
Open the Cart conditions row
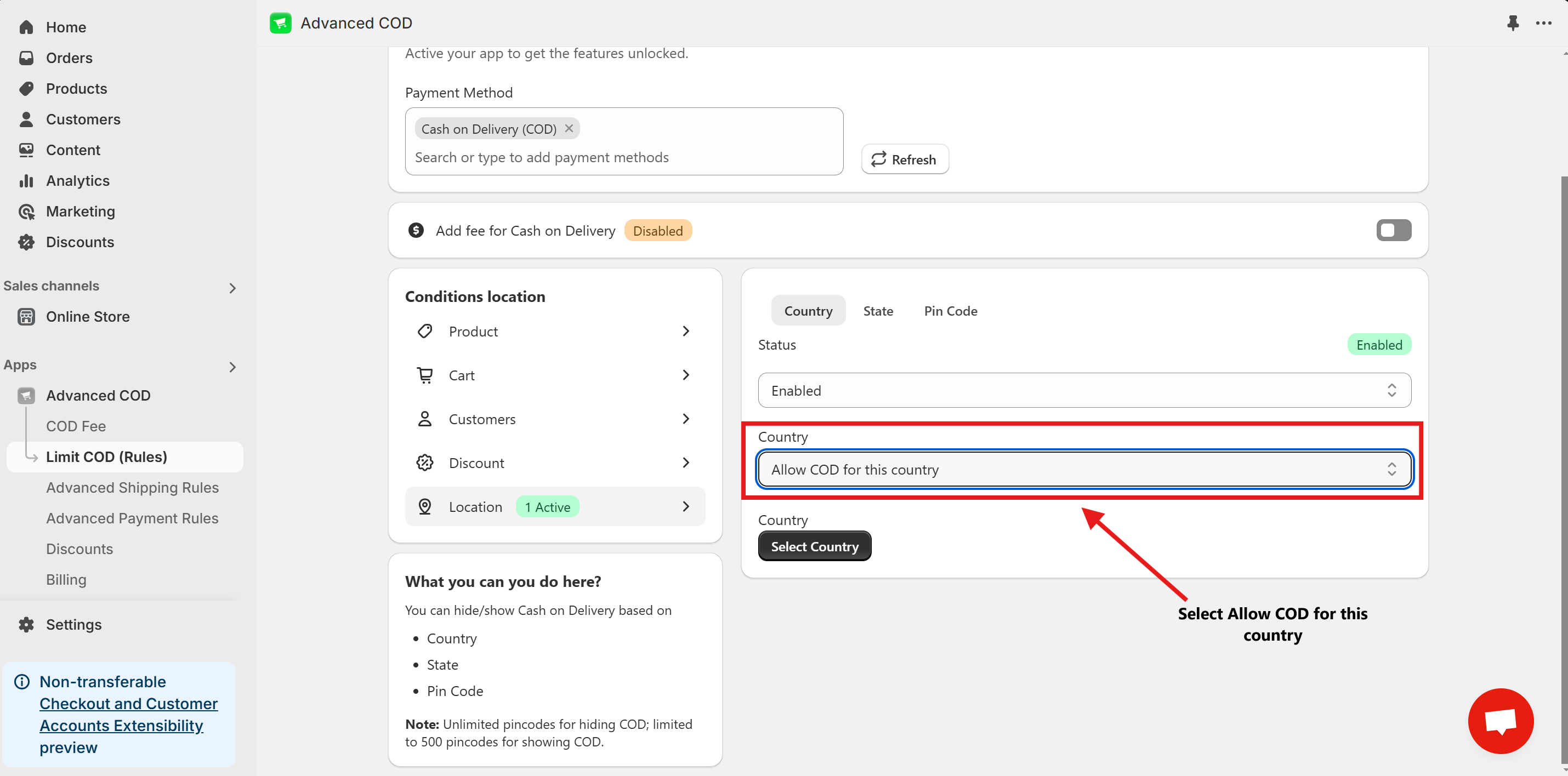tap(554, 375)
